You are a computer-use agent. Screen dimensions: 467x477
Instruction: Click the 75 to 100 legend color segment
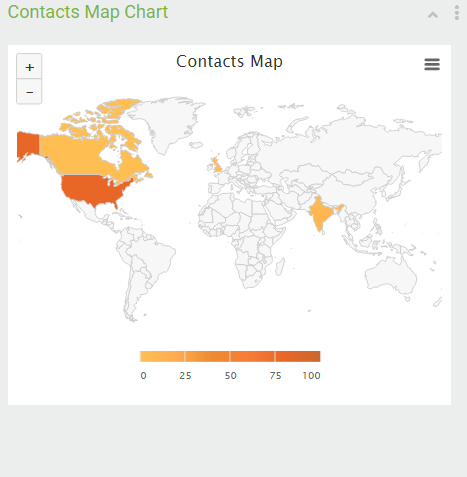click(x=298, y=356)
